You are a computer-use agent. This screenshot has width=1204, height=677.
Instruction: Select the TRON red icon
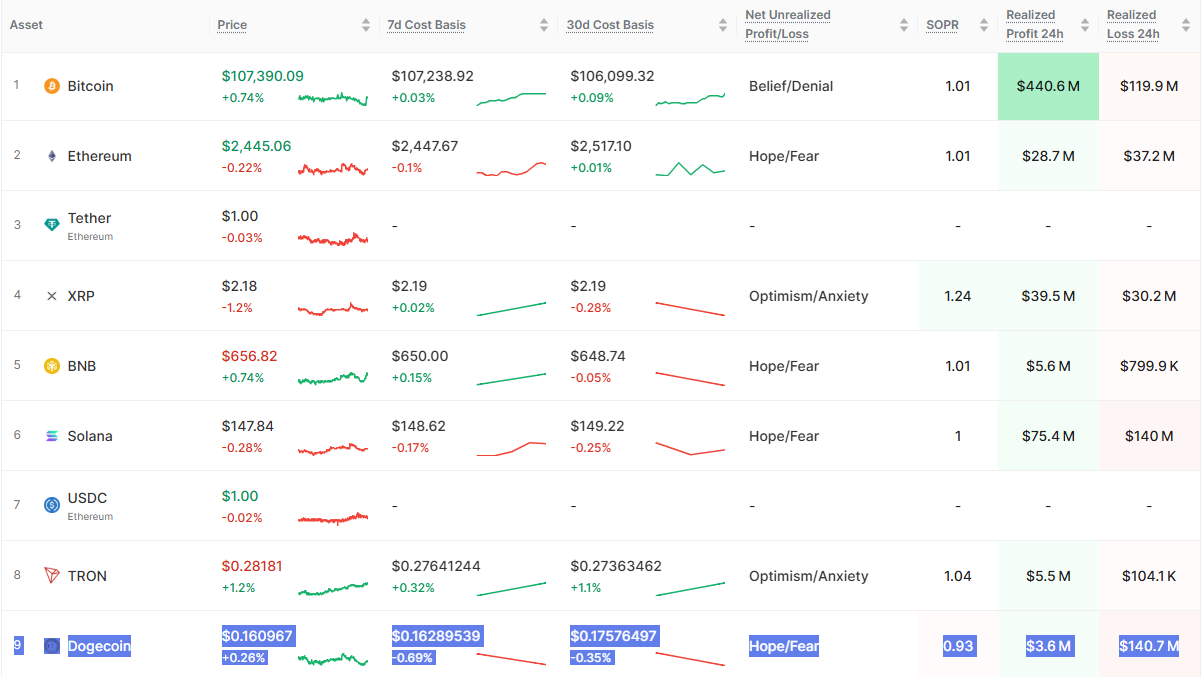[51, 576]
